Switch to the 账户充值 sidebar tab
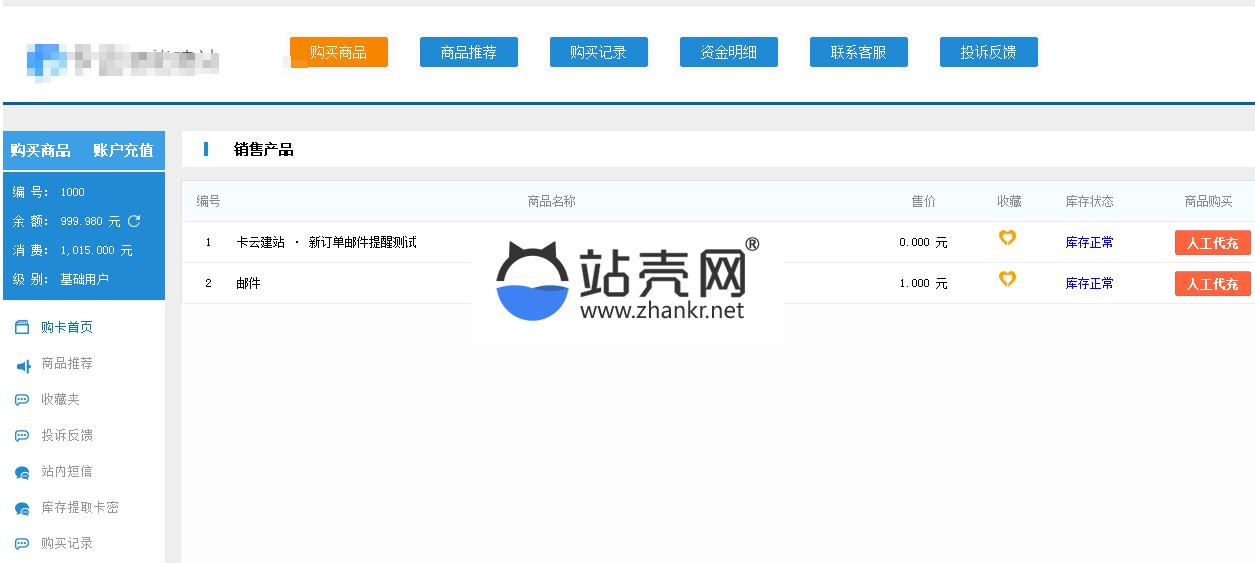 point(123,150)
